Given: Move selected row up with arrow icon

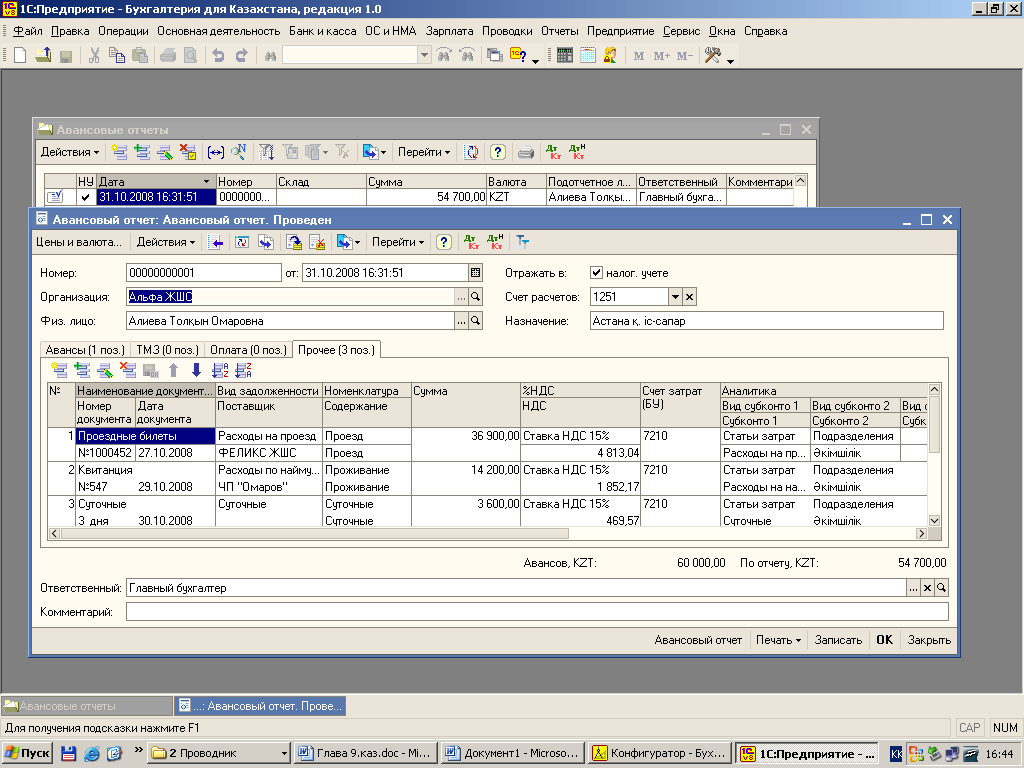Looking at the screenshot, I should tap(174, 370).
